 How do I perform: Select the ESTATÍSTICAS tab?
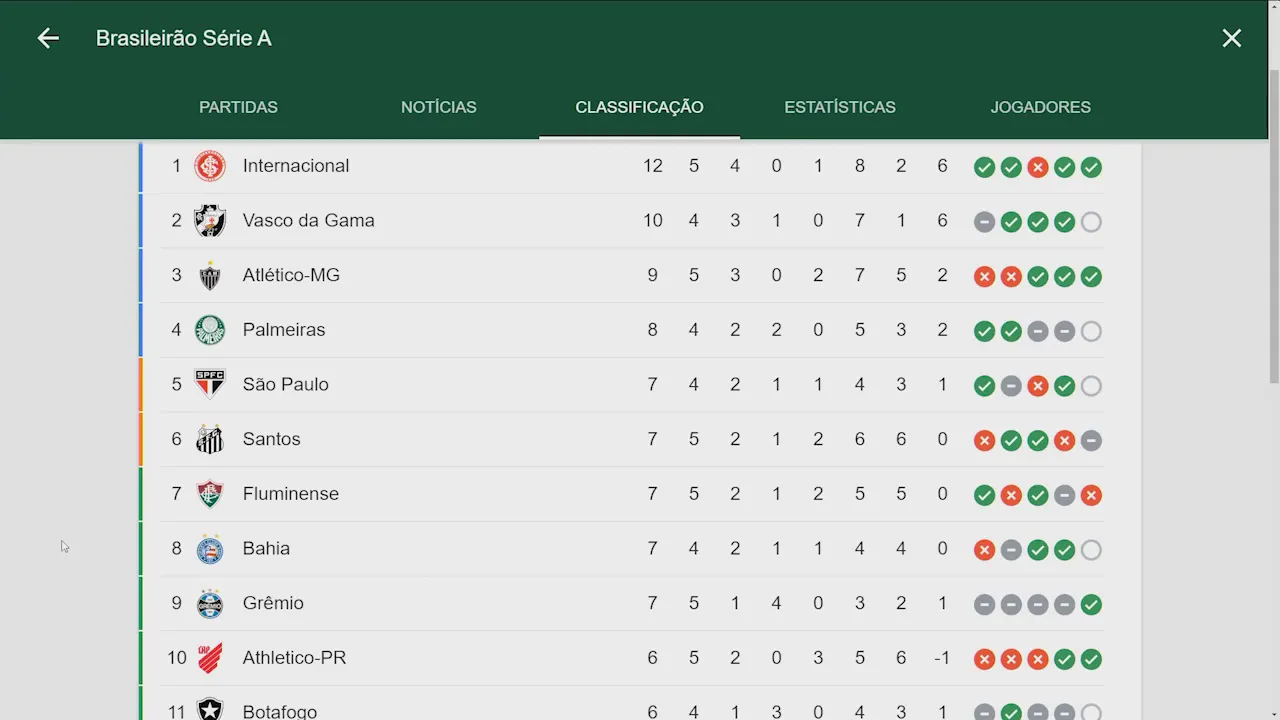pos(840,107)
